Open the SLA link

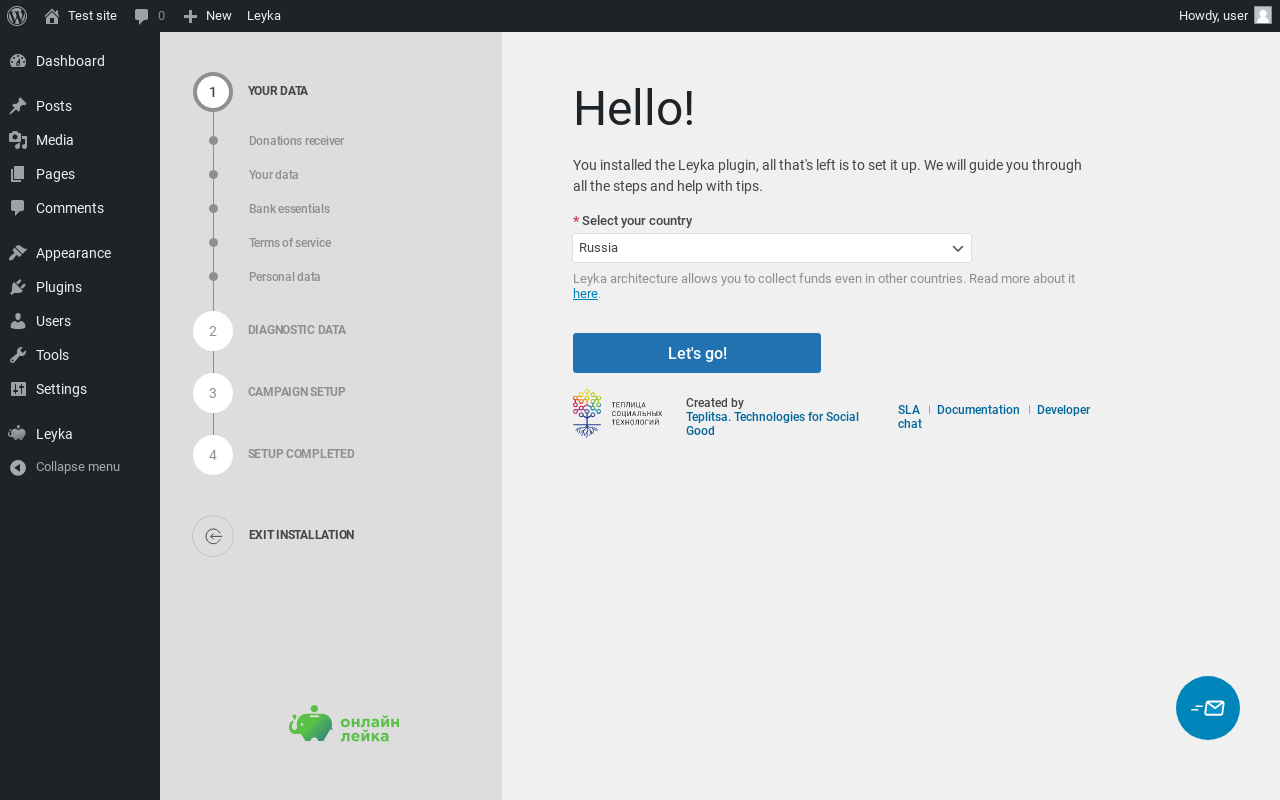909,410
